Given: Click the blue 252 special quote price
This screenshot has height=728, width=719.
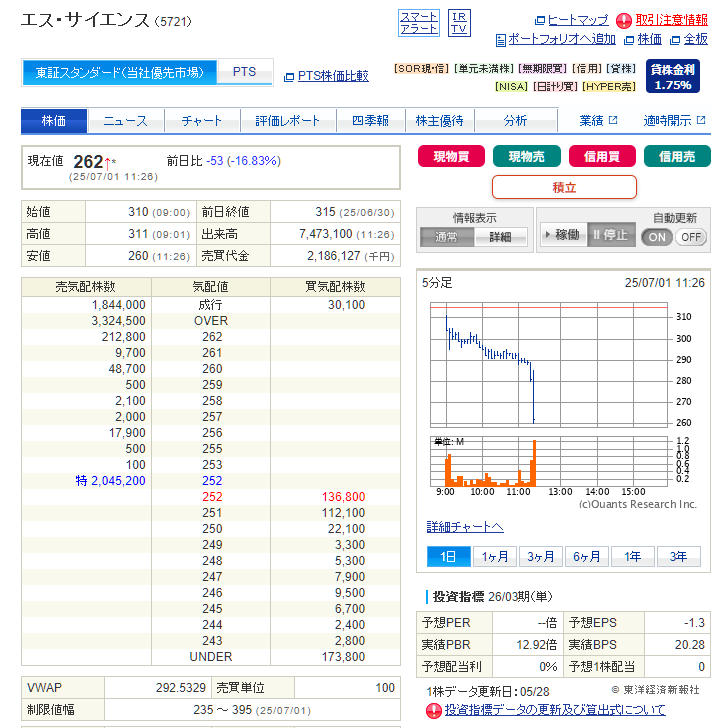Looking at the screenshot, I should click(212, 481).
